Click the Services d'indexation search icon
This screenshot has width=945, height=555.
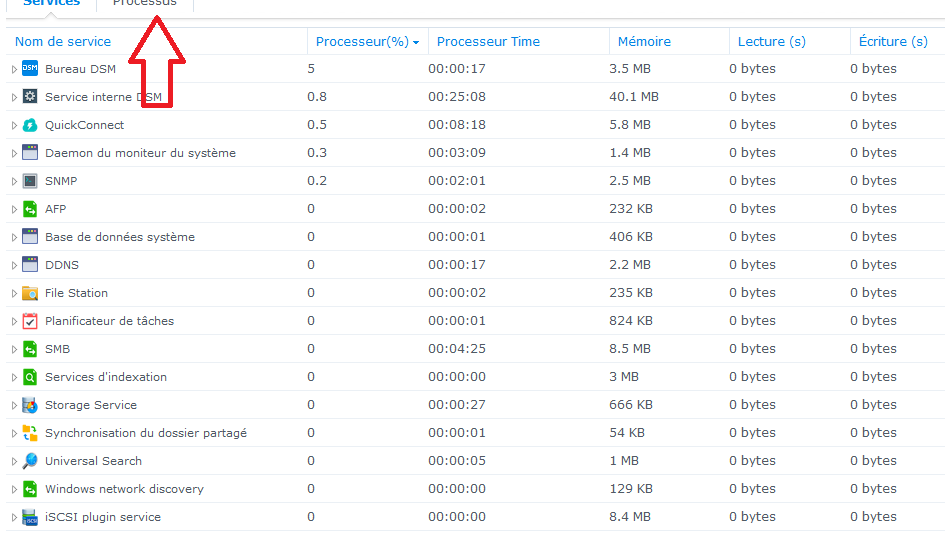30,377
